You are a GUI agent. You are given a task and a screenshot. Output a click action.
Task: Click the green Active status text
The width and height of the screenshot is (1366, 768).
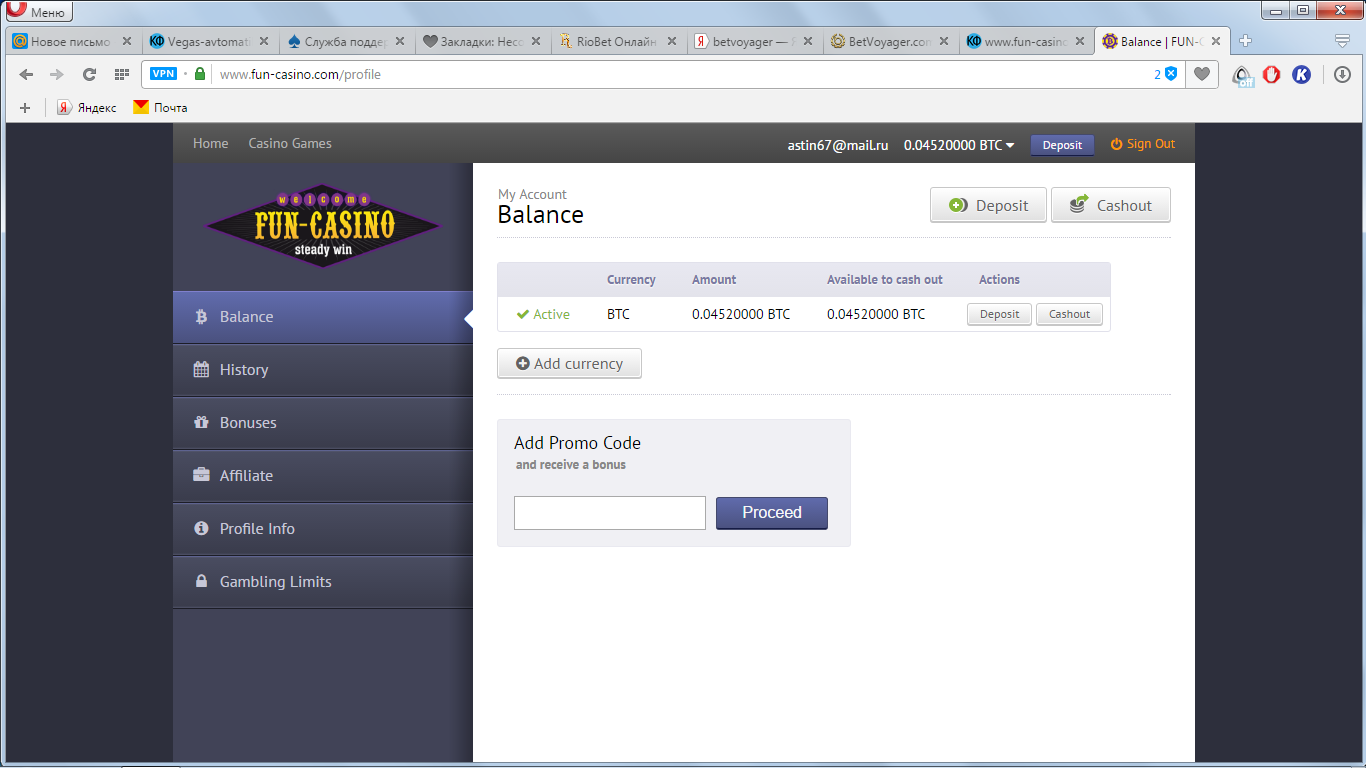pyautogui.click(x=551, y=314)
